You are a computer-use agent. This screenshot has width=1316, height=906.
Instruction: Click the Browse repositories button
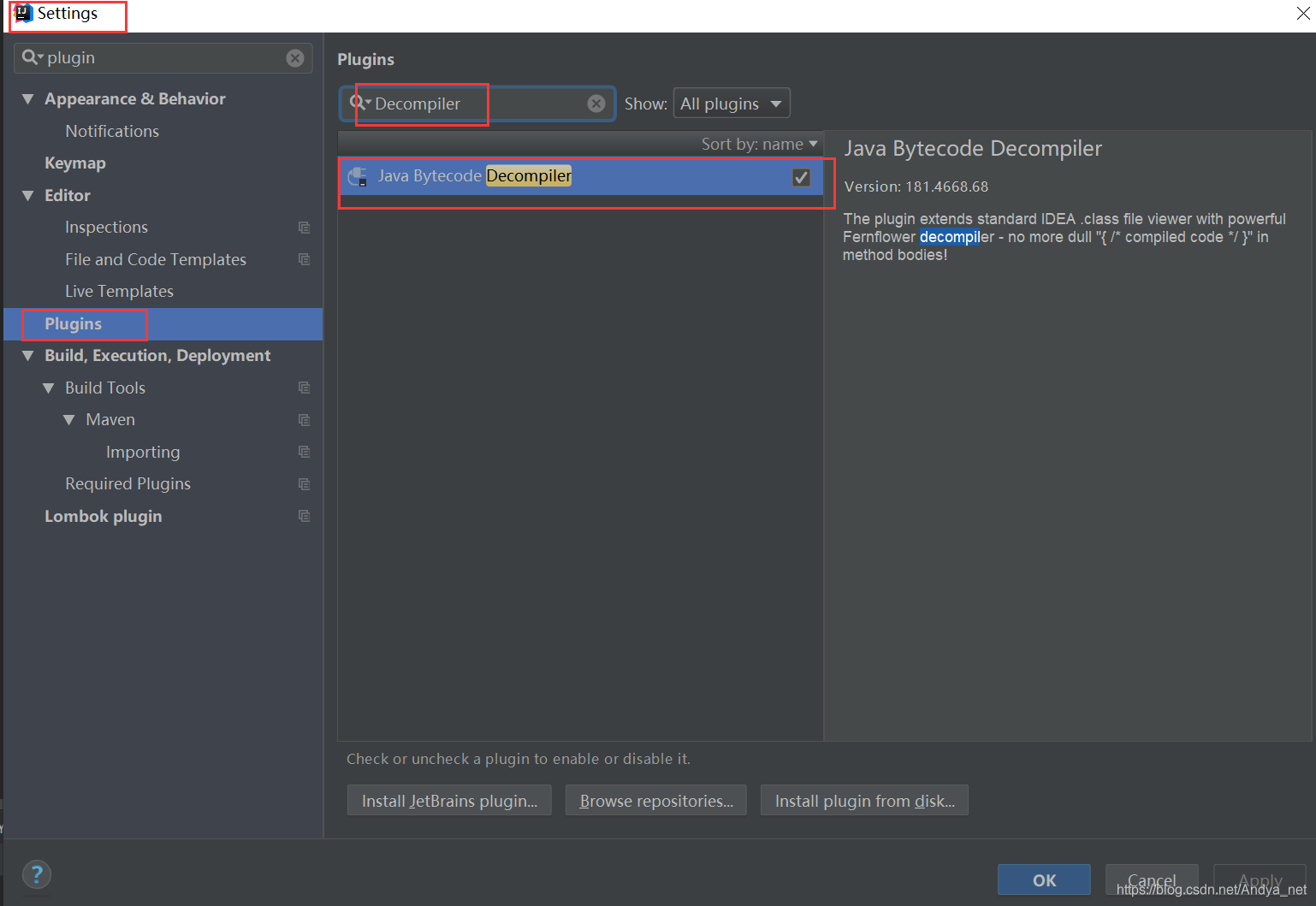[656, 801]
